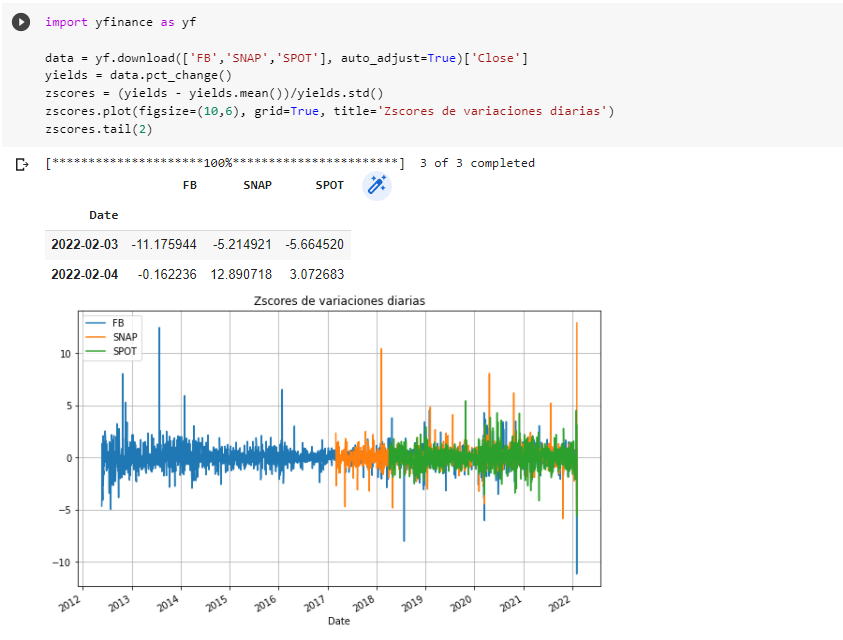
Task: Click cell value -0.162236
Action: point(167,274)
